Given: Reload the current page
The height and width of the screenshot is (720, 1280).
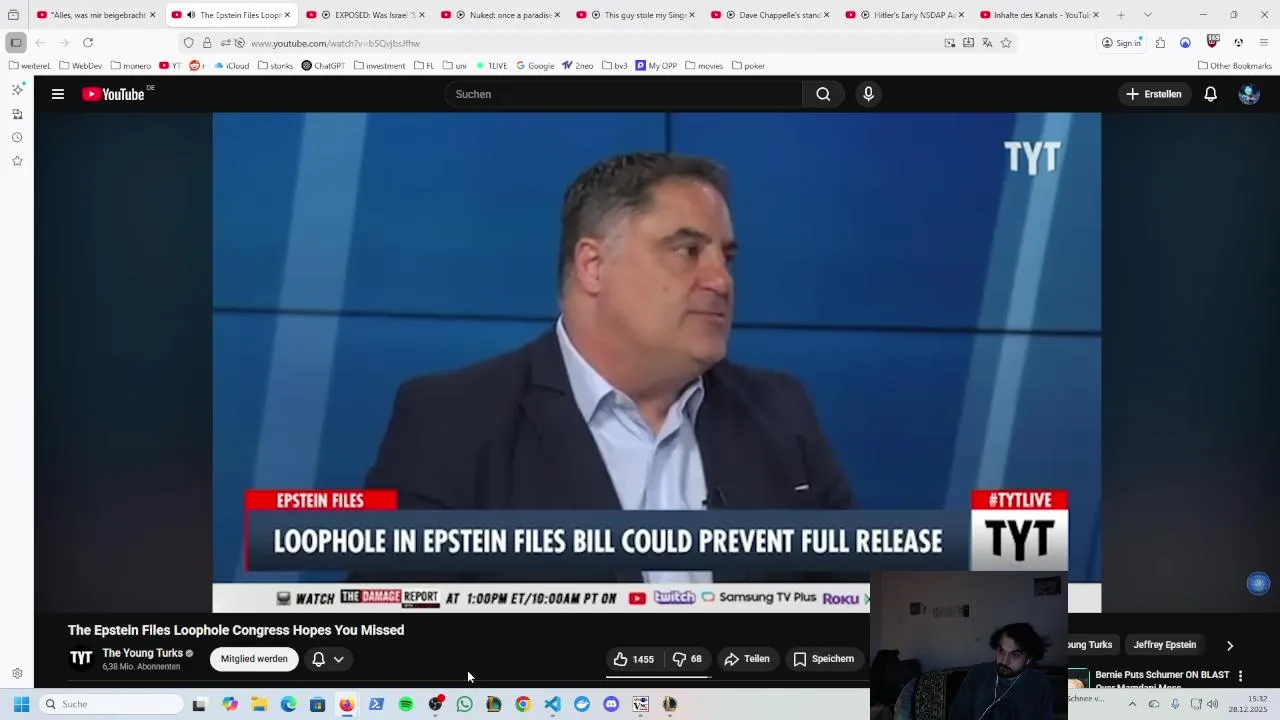Looking at the screenshot, I should (x=88, y=43).
